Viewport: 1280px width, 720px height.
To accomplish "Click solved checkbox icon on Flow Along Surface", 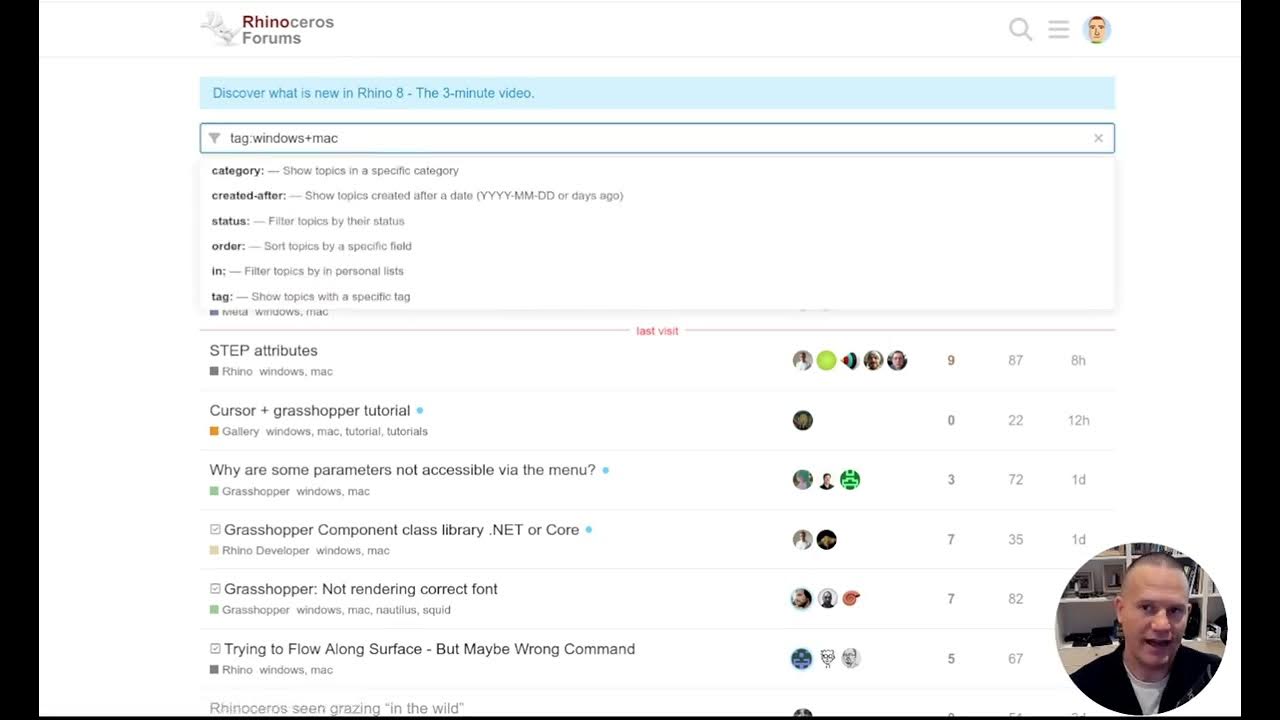I will pyautogui.click(x=215, y=649).
